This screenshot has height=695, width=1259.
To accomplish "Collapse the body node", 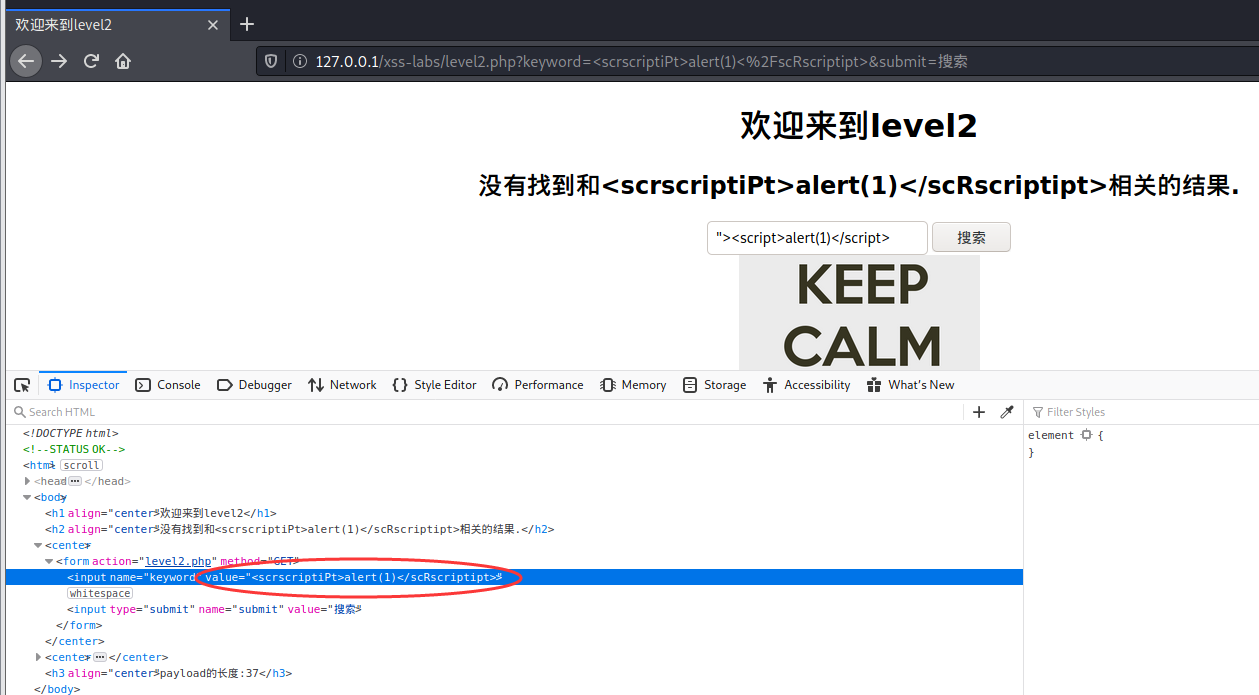I will (28, 497).
